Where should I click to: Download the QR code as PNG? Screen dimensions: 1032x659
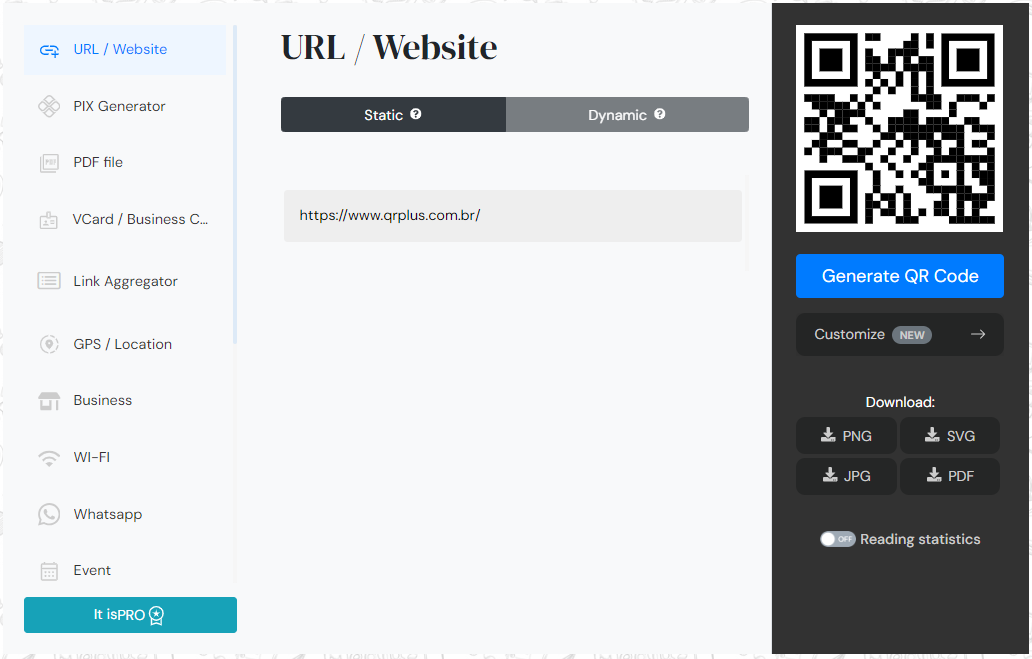[x=846, y=435]
